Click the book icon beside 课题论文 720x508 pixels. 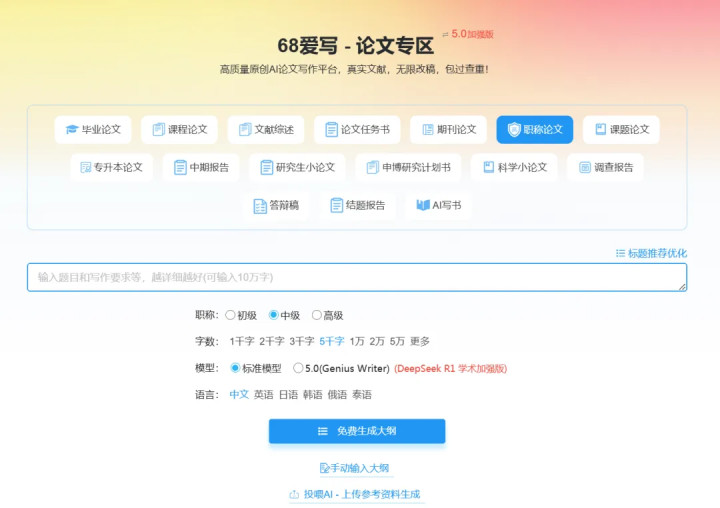click(601, 129)
